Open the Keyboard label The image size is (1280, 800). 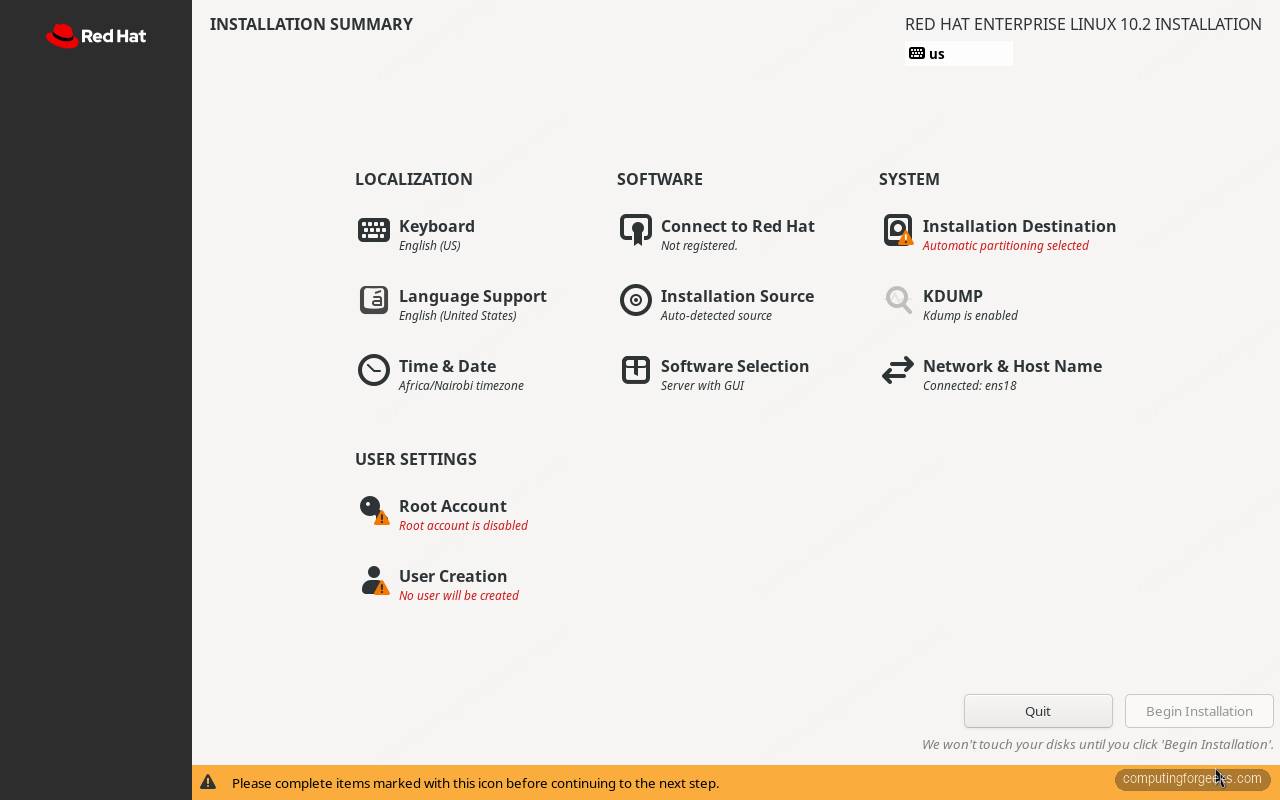437,226
